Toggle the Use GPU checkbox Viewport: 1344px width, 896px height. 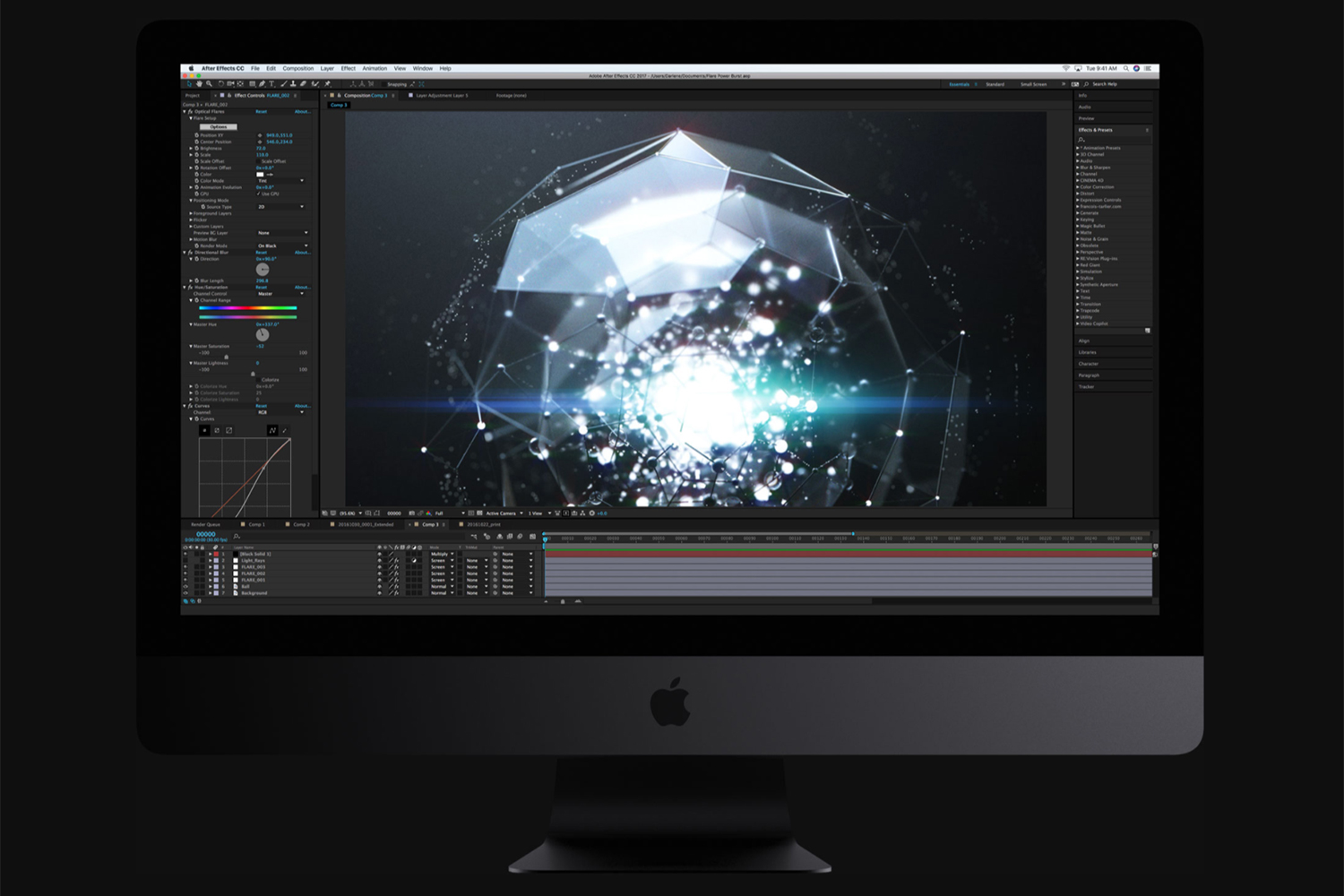(x=258, y=194)
